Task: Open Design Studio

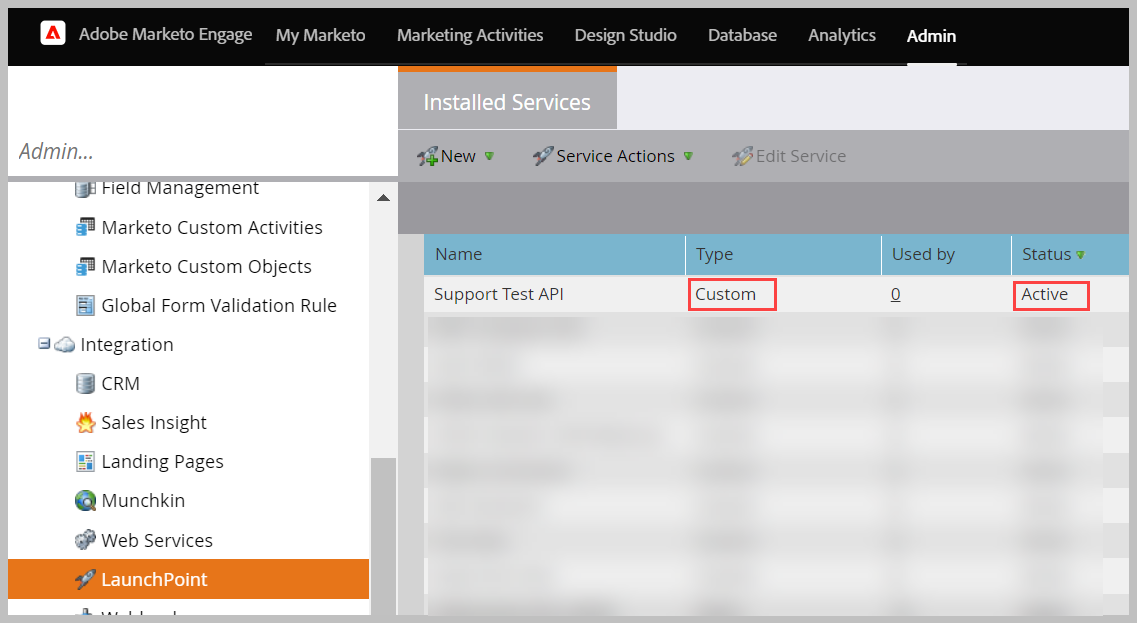Action: coord(626,35)
